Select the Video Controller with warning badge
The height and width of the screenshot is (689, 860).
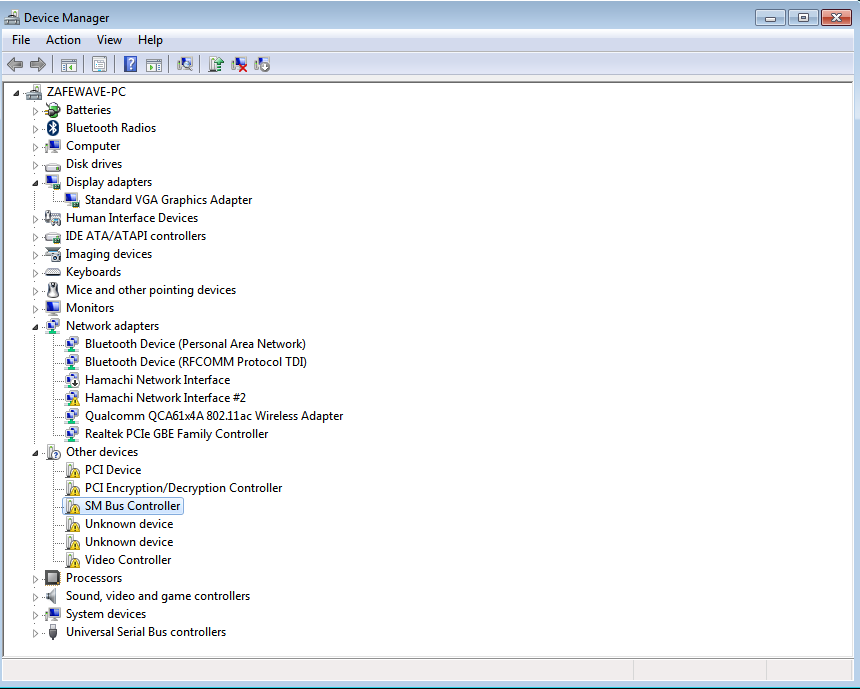click(128, 559)
